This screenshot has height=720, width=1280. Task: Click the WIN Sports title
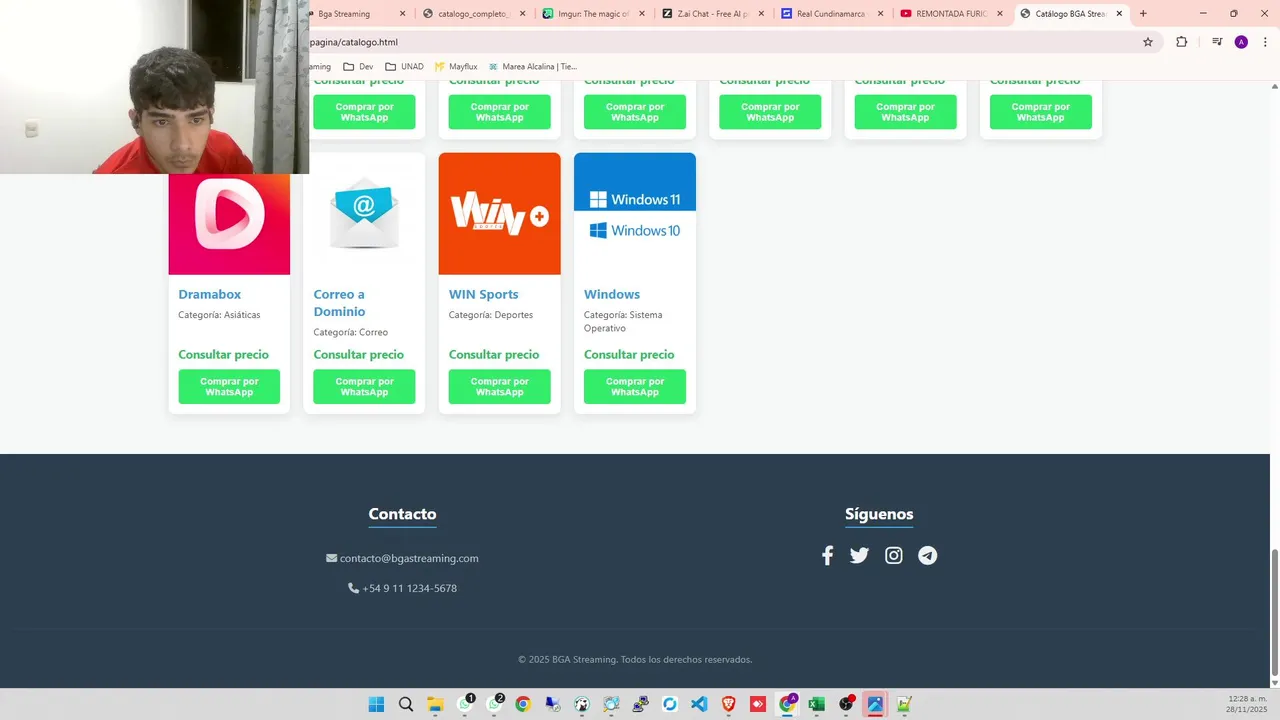(483, 294)
